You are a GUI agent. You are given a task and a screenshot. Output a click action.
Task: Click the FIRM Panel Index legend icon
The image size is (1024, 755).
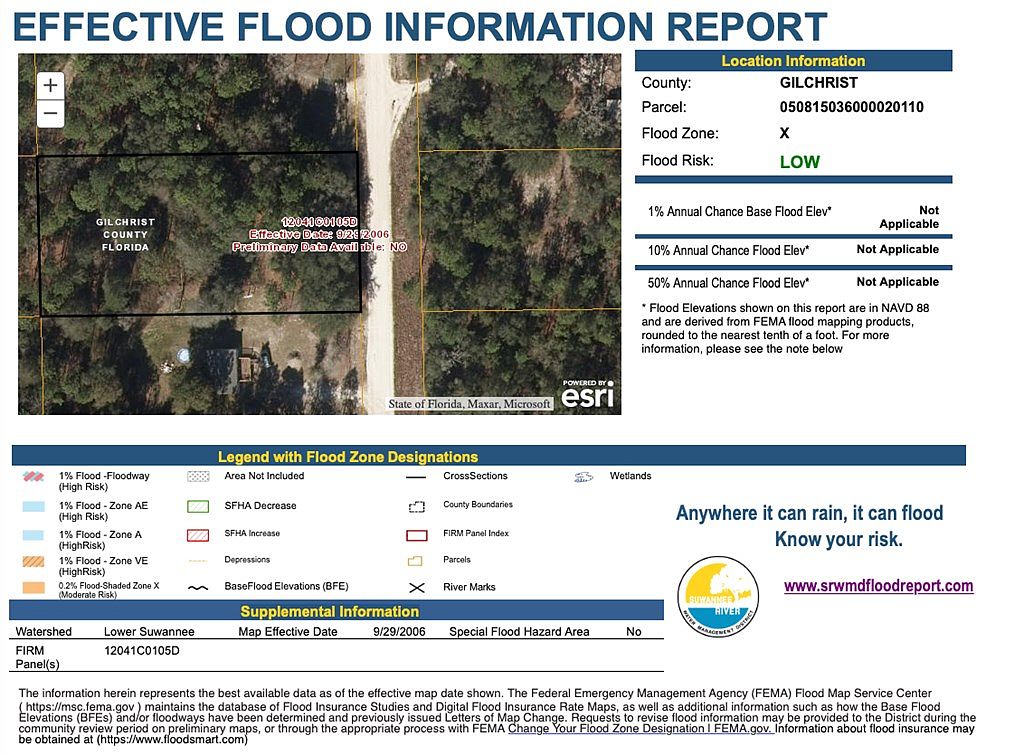click(x=417, y=535)
